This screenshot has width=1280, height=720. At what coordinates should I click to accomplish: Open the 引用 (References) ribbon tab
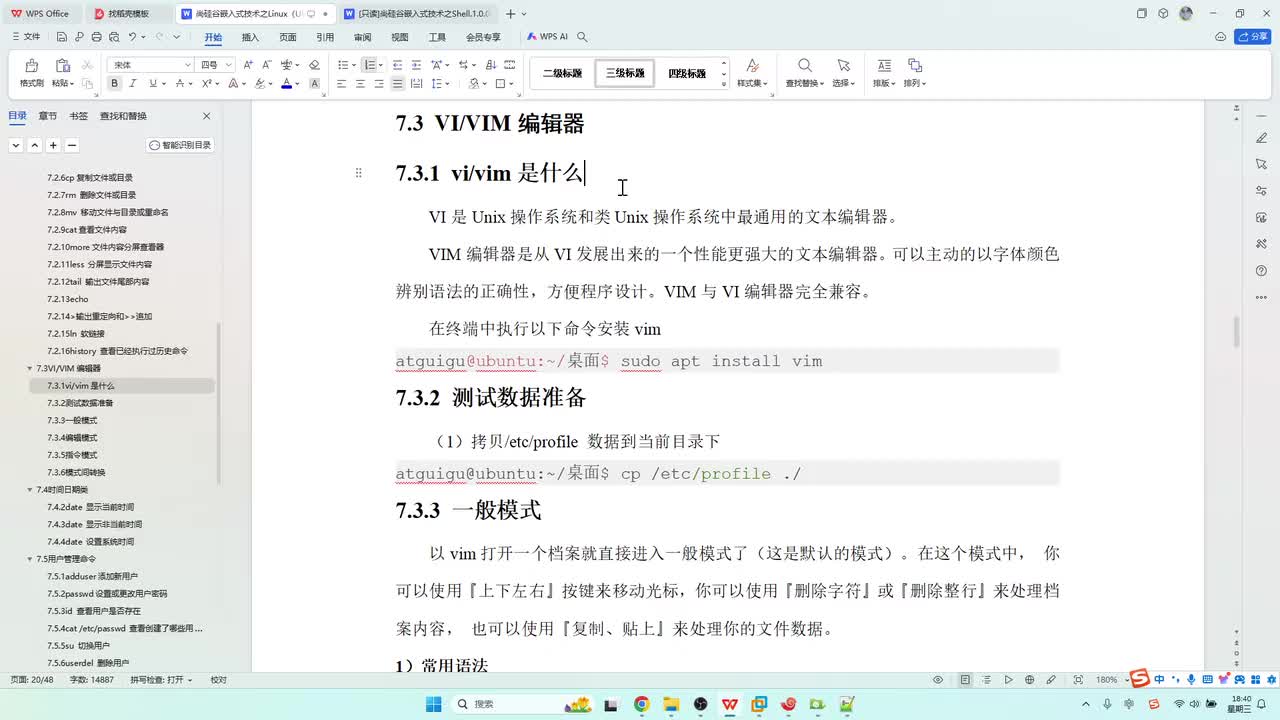[x=325, y=37]
